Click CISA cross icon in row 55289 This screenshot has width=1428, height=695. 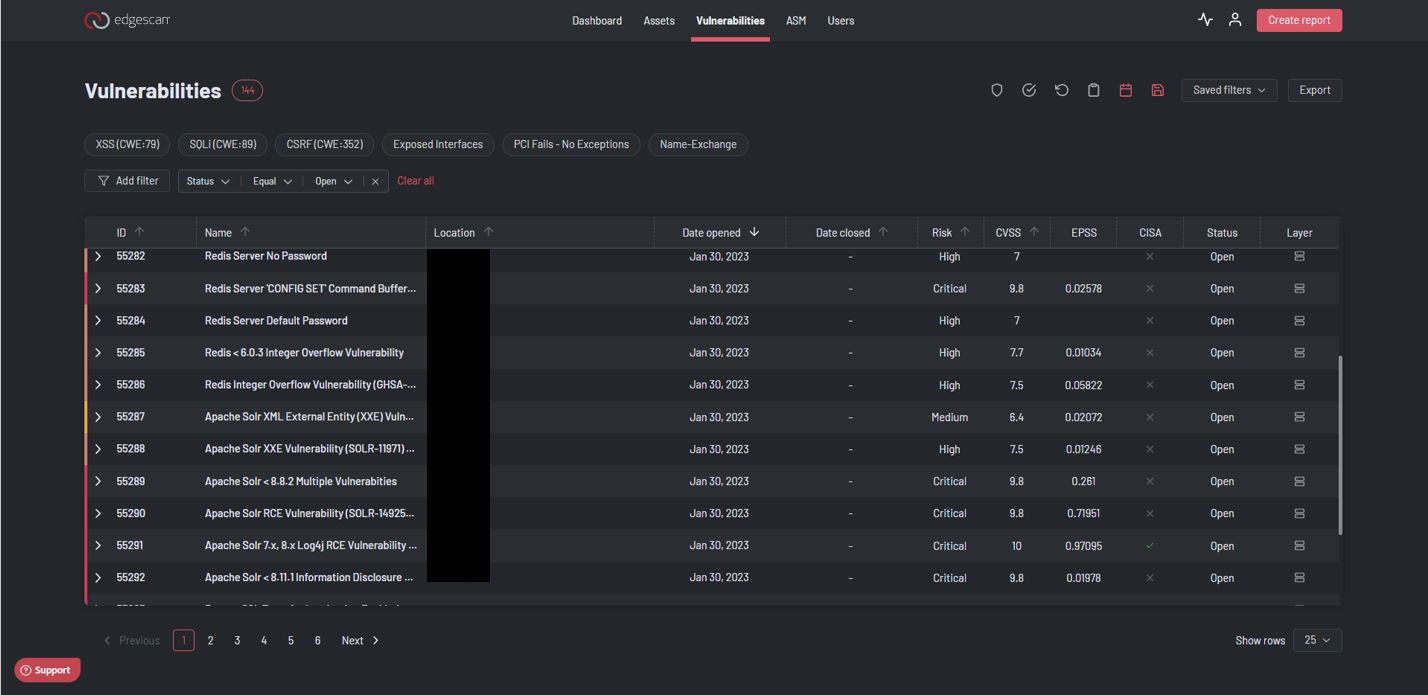coord(1150,481)
